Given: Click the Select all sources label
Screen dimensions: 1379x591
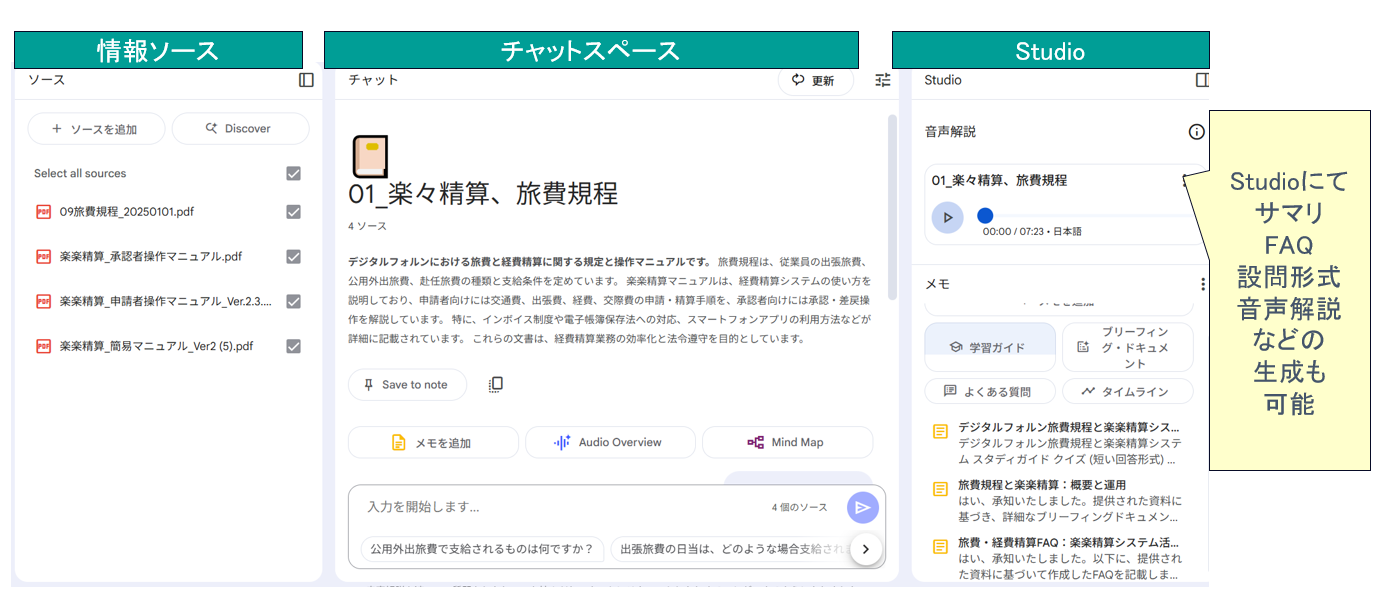Looking at the screenshot, I should click(x=80, y=173).
